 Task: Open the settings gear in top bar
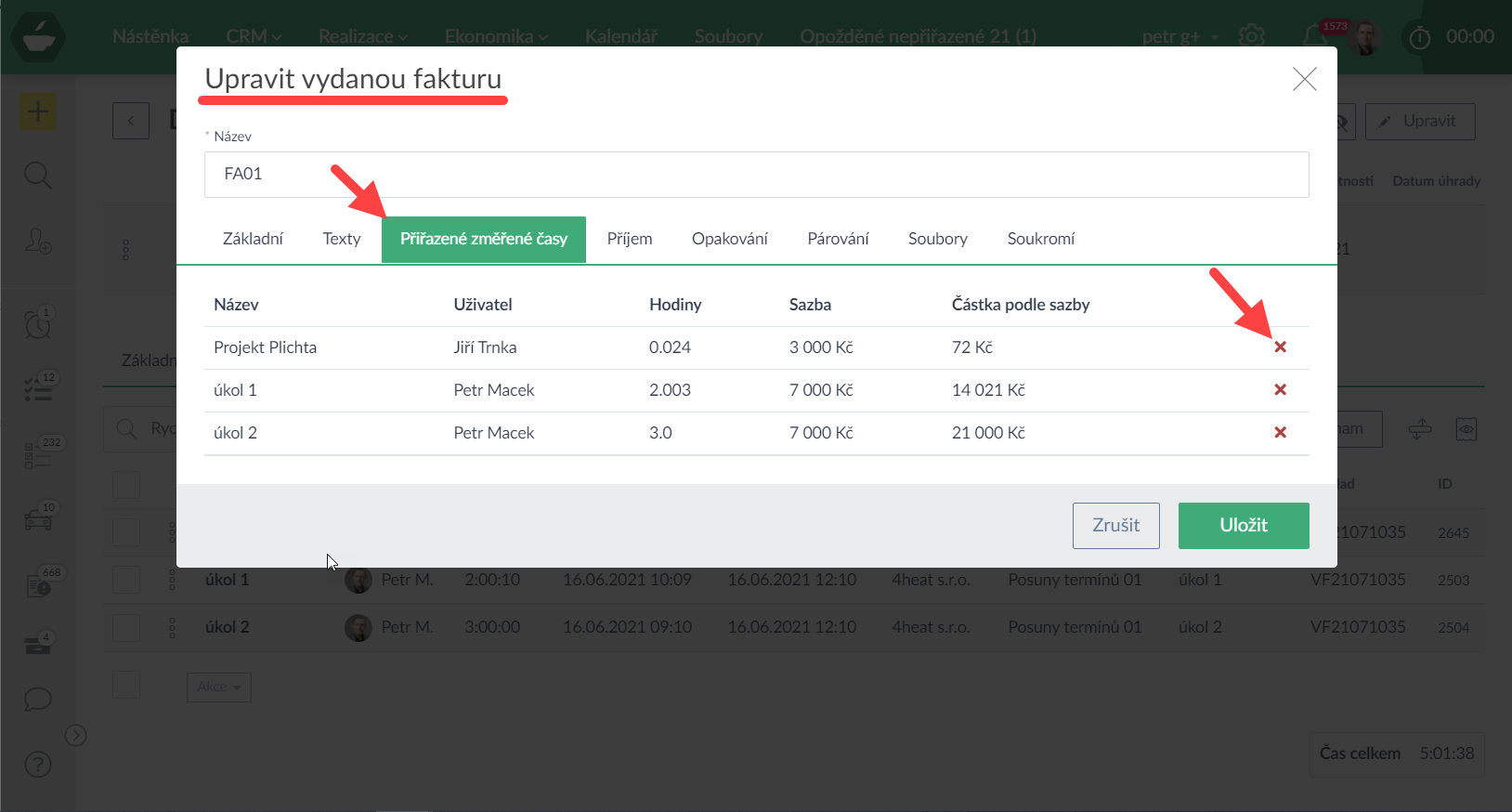point(1251,36)
